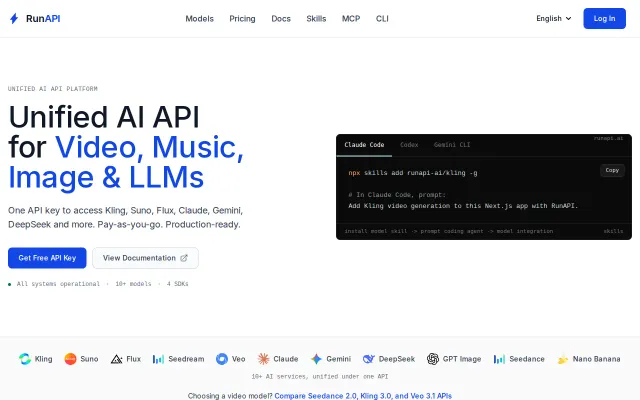Click Get Free API Key button
The image size is (640, 400).
coord(47,258)
